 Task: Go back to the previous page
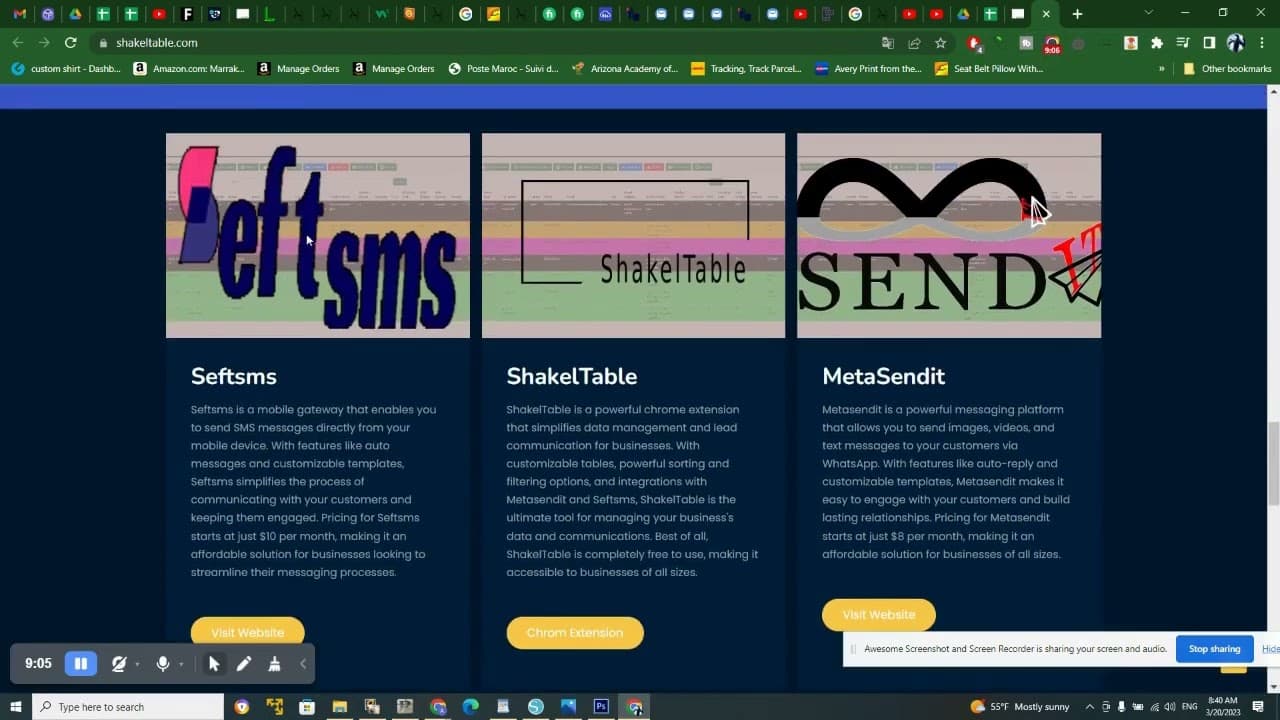17,43
